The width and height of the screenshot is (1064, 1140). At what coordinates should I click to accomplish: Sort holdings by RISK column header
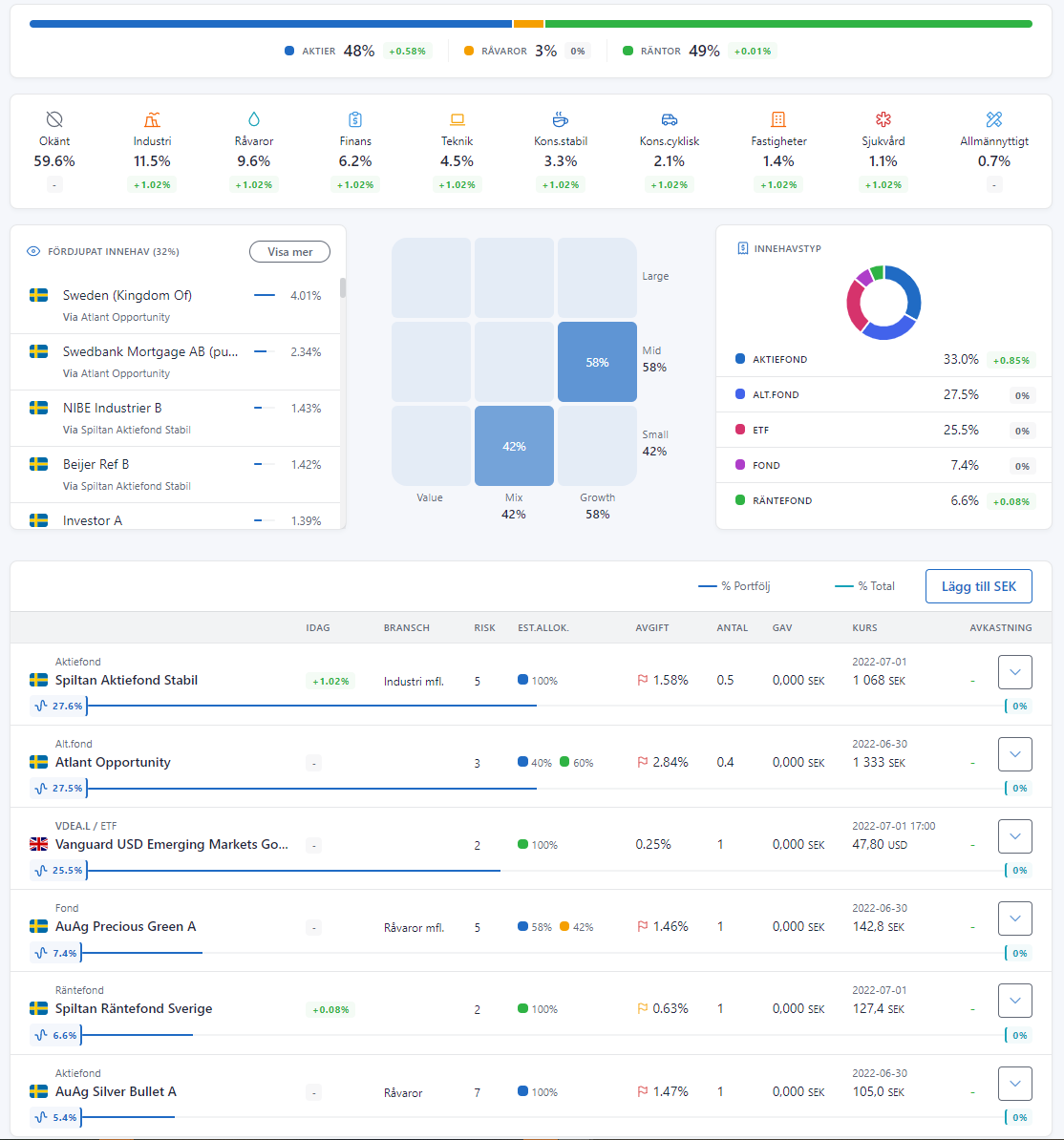(484, 628)
